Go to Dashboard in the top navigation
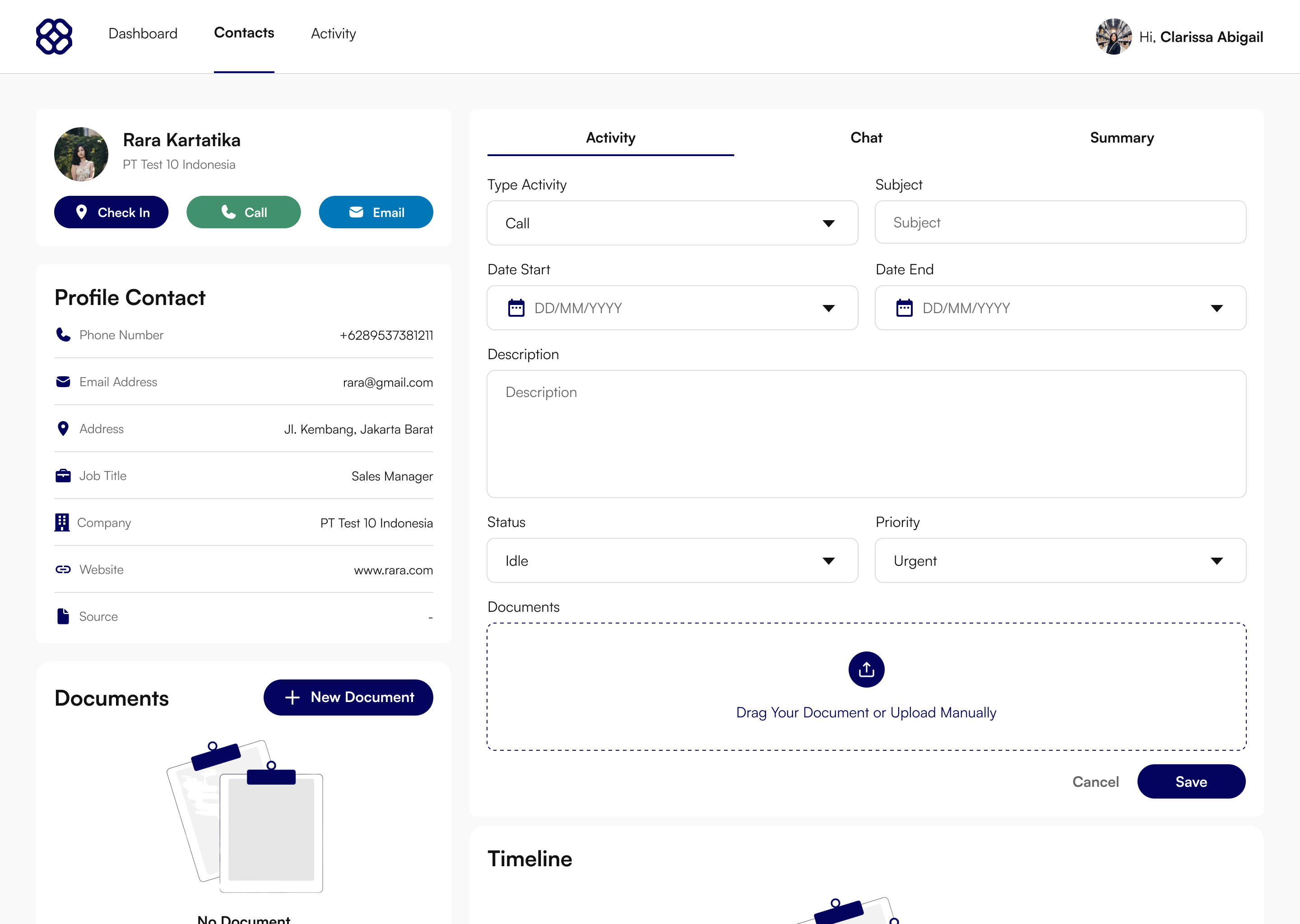Screen dimensions: 1300x924 pos(143,33)
